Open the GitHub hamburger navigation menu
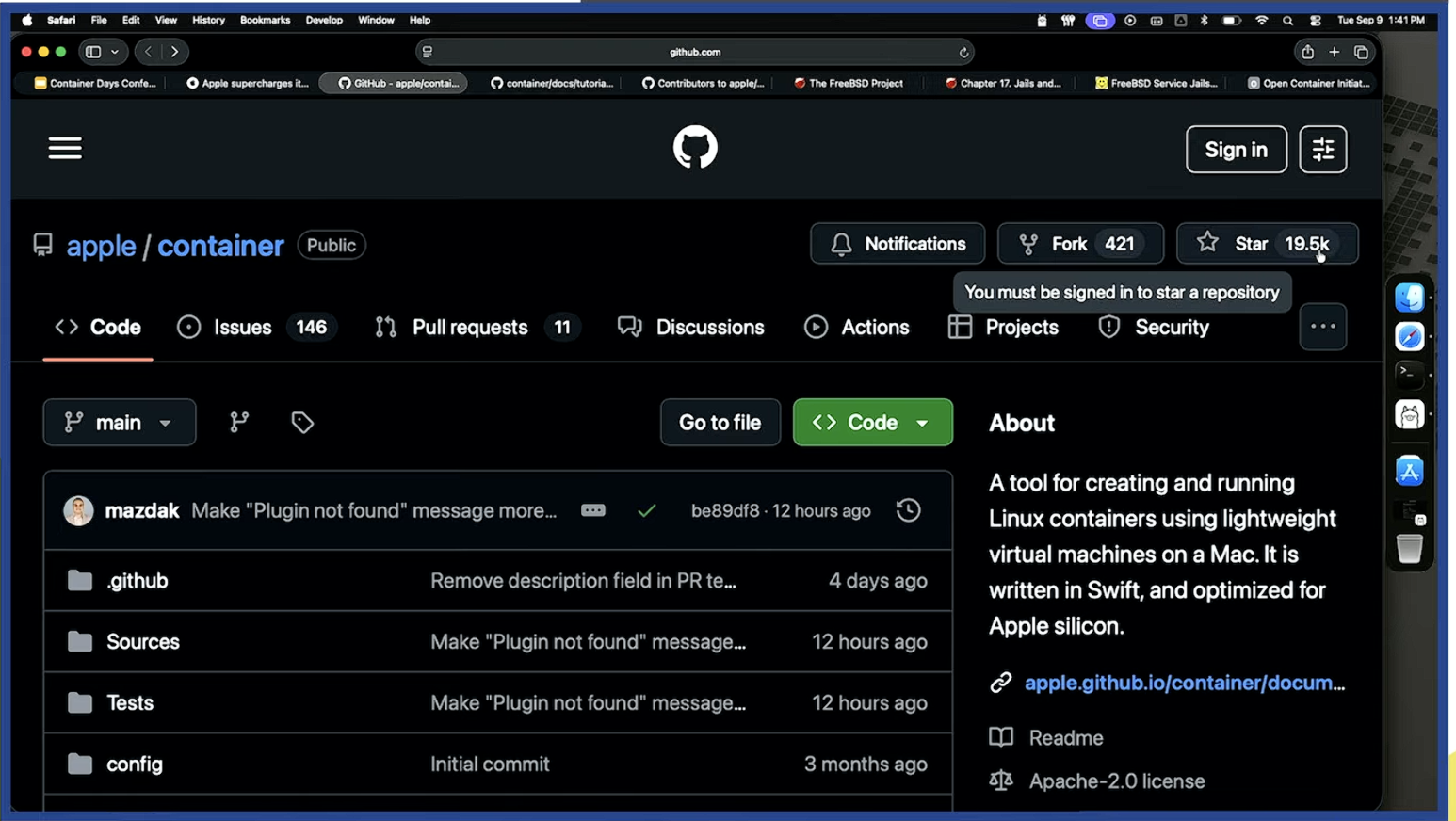 65,148
